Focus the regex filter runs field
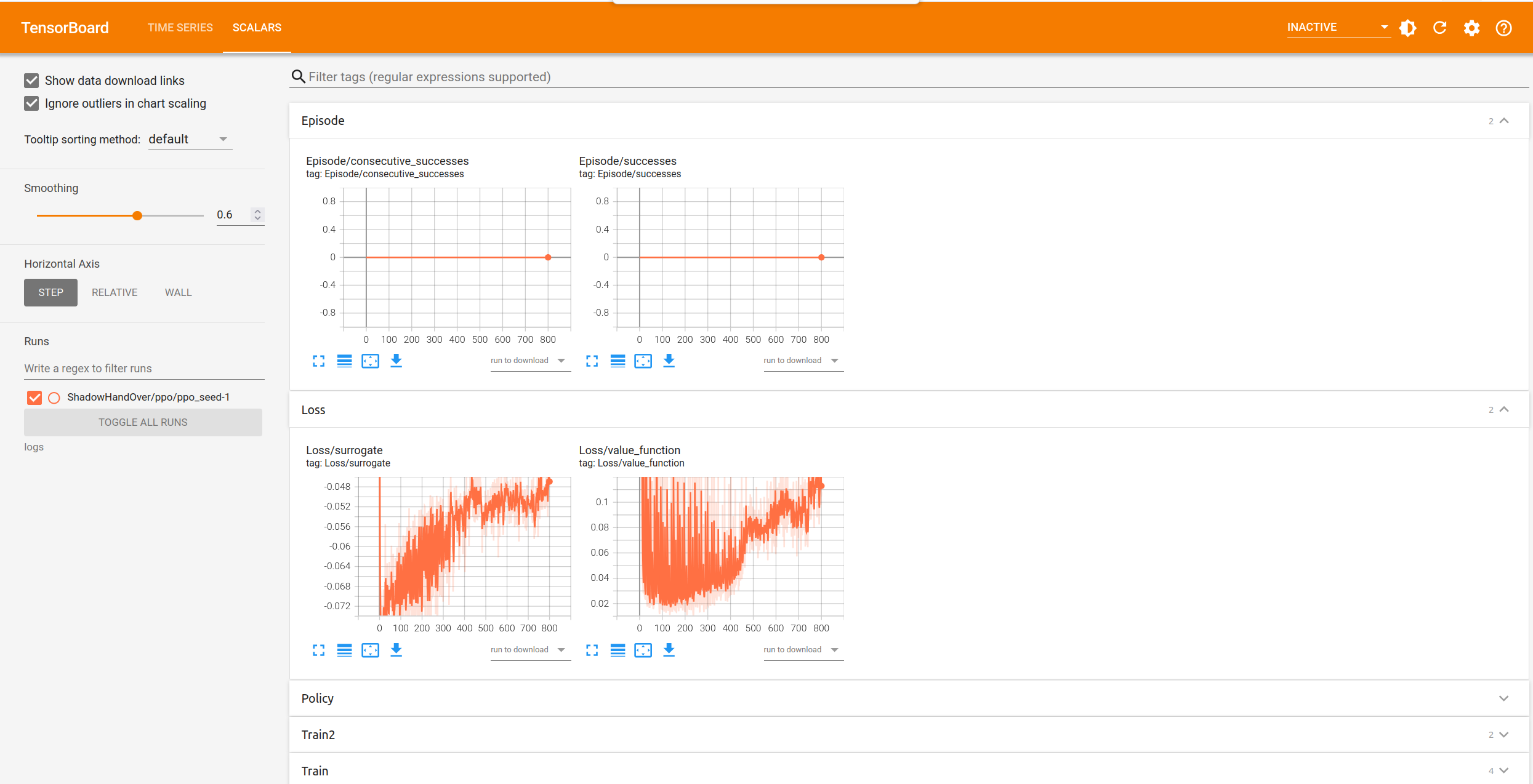 click(144, 368)
